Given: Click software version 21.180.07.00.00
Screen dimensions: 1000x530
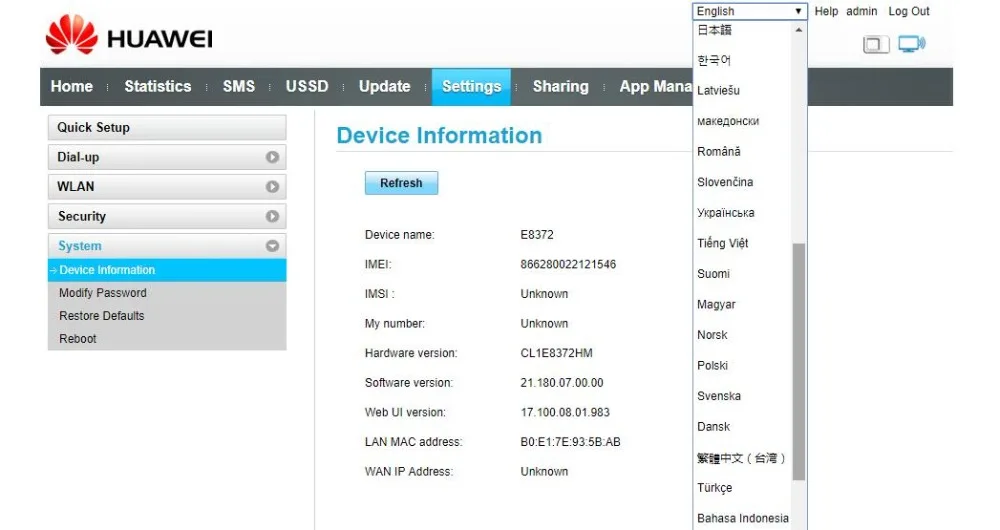Looking at the screenshot, I should tap(562, 383).
